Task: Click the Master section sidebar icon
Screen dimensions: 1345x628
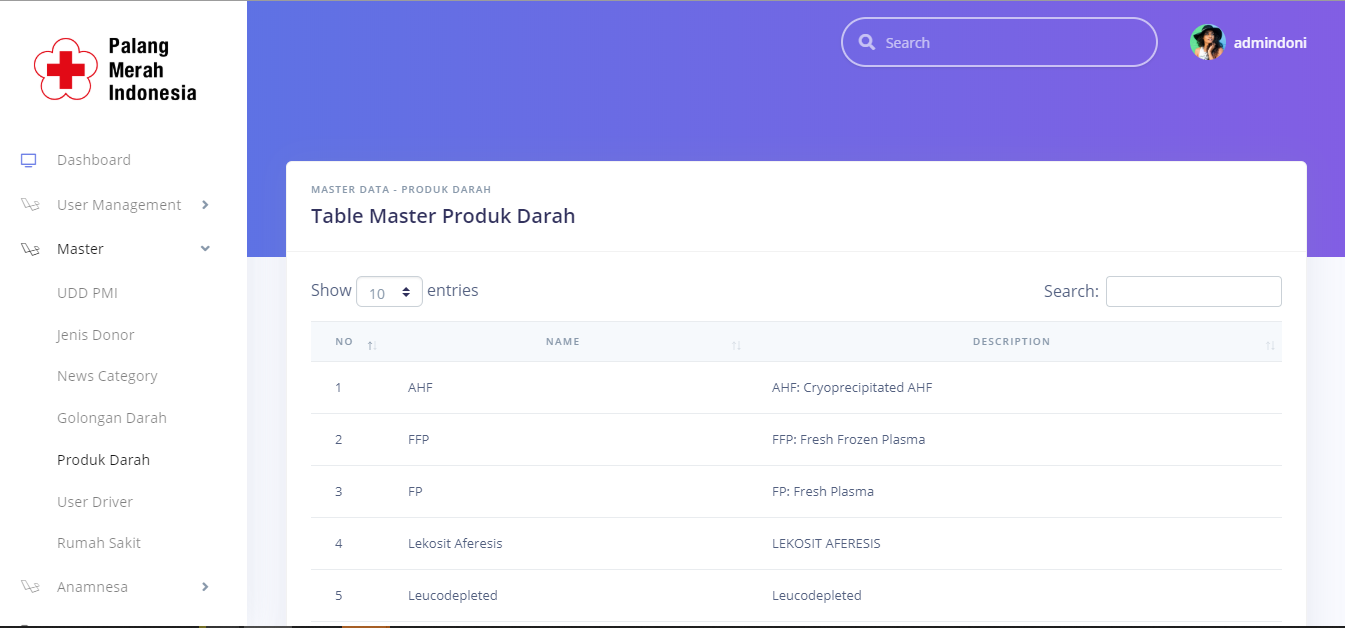Action: 30,249
